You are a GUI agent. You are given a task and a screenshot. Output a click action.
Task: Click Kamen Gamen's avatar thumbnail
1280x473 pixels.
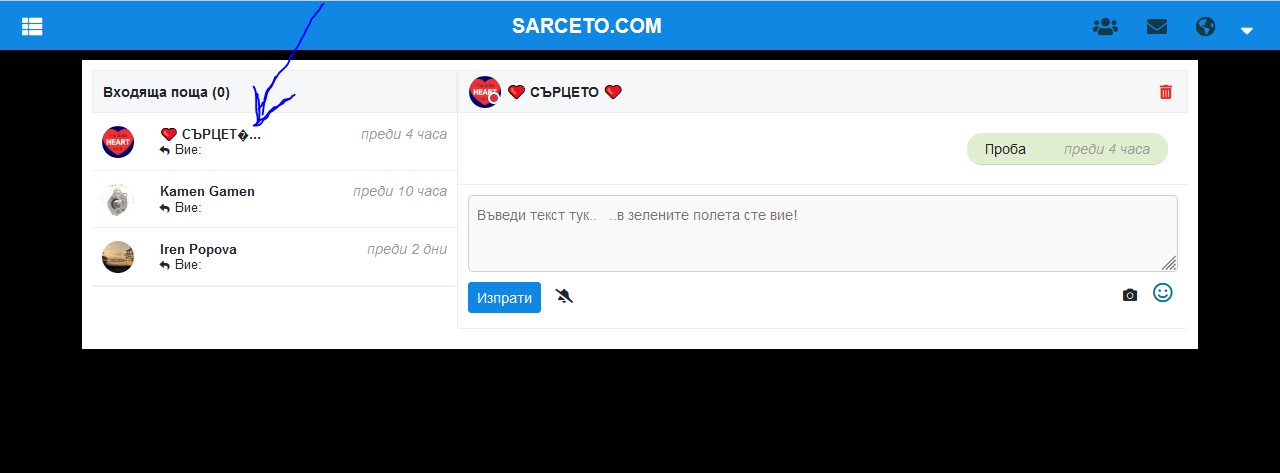[x=118, y=199]
